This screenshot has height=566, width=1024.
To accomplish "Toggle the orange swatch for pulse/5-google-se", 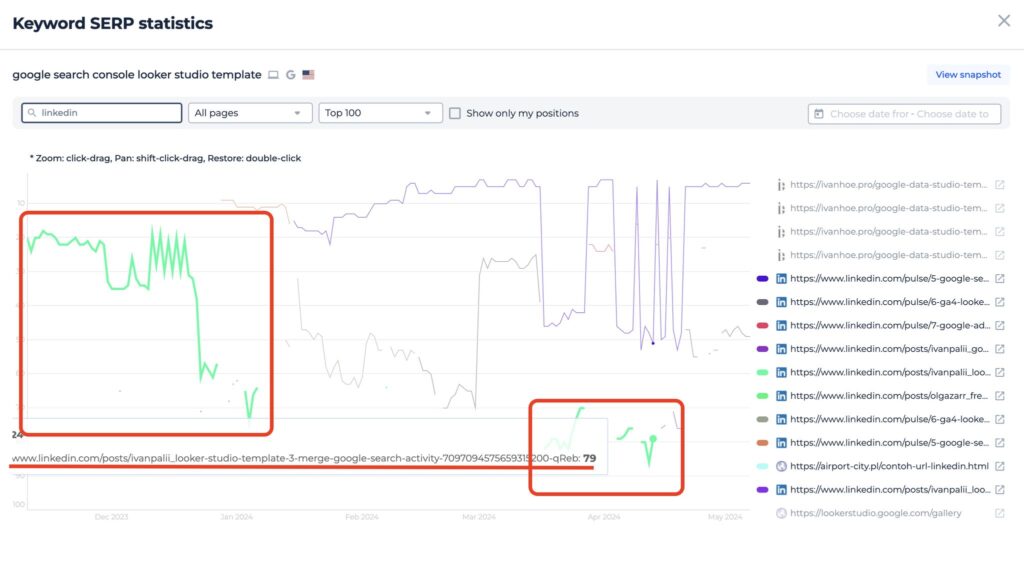I will pos(762,443).
